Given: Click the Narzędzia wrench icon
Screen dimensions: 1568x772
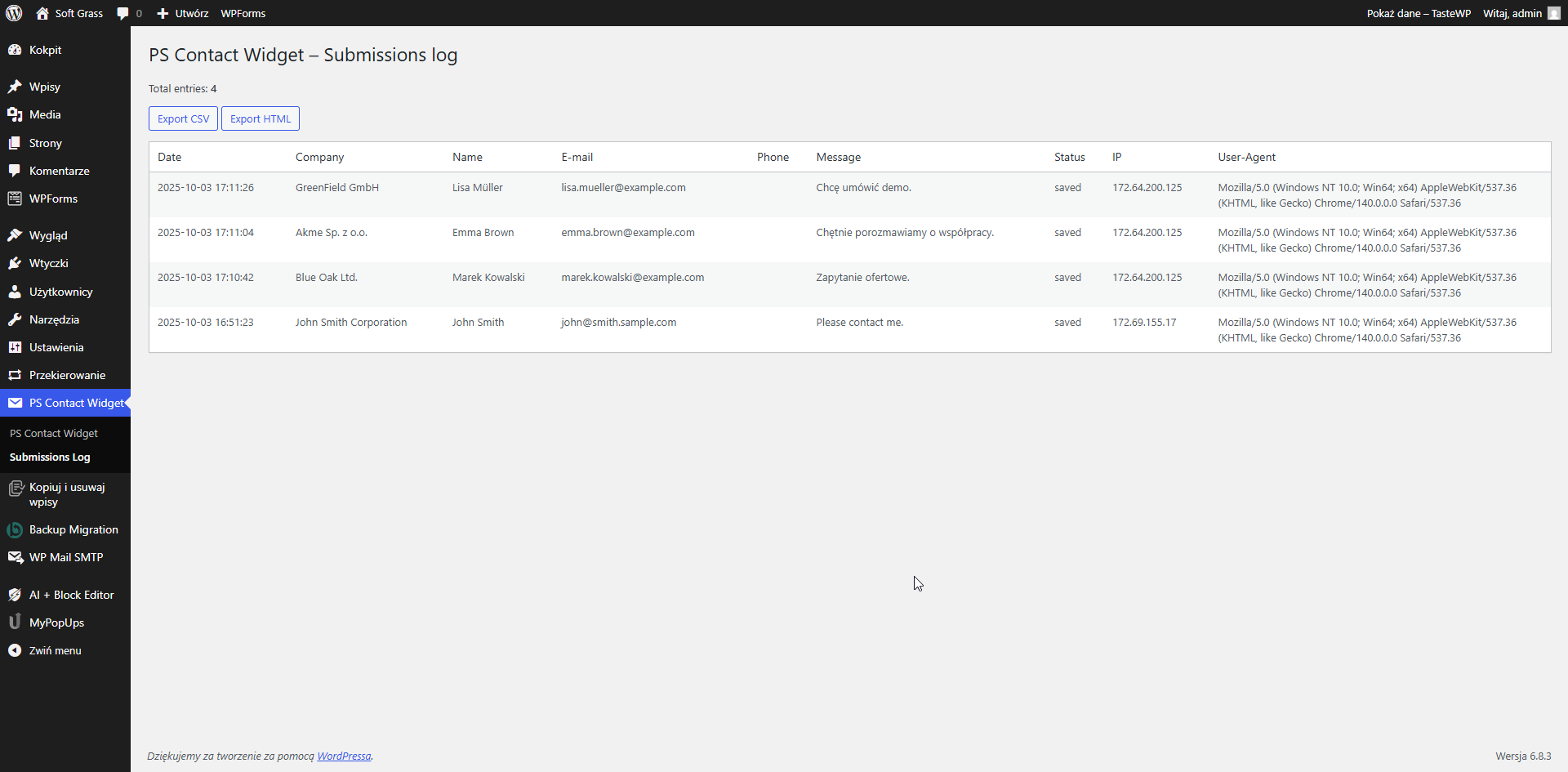Looking at the screenshot, I should coord(16,319).
